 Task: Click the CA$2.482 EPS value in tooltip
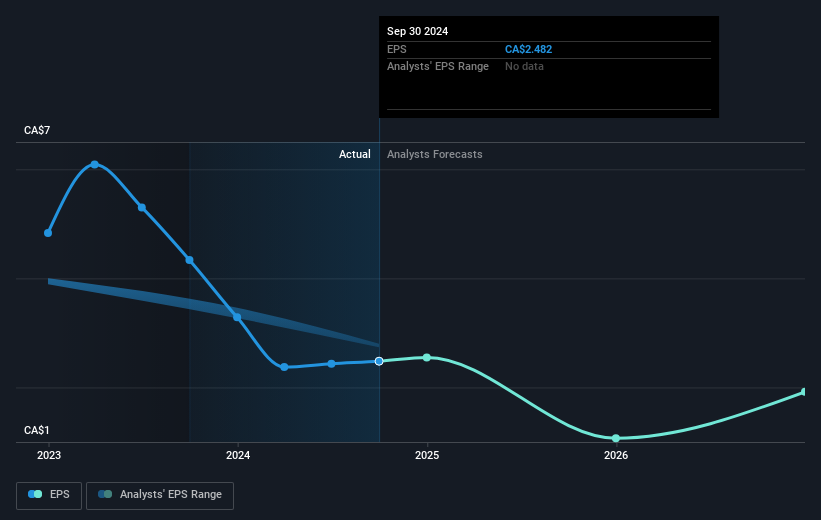click(x=528, y=49)
